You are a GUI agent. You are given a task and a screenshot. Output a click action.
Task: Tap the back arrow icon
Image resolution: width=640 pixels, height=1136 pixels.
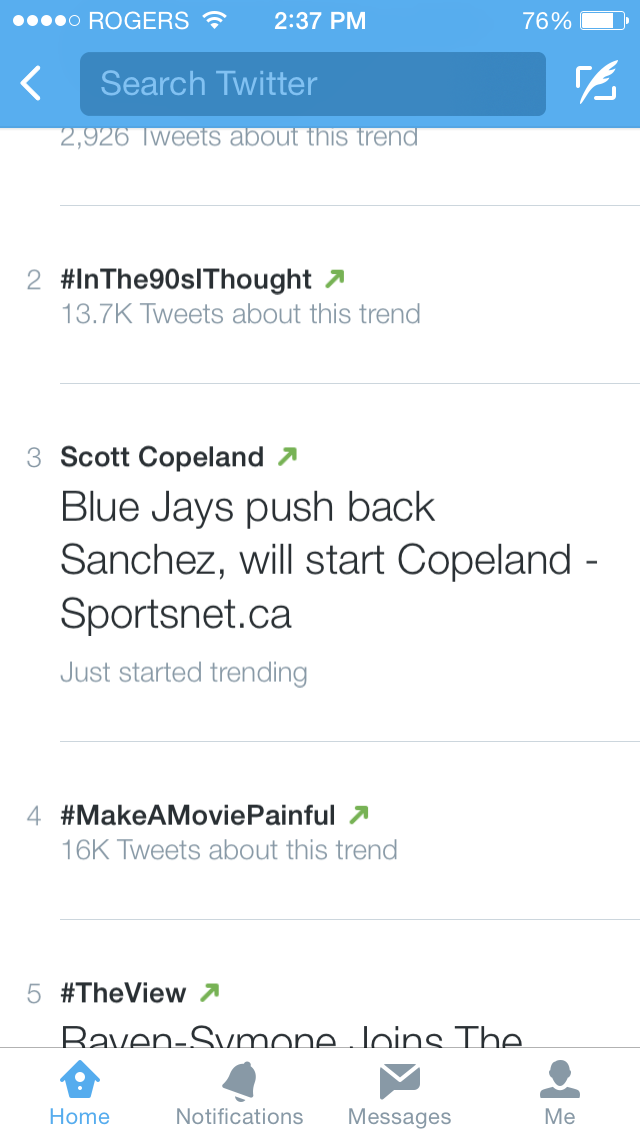pyautogui.click(x=32, y=84)
